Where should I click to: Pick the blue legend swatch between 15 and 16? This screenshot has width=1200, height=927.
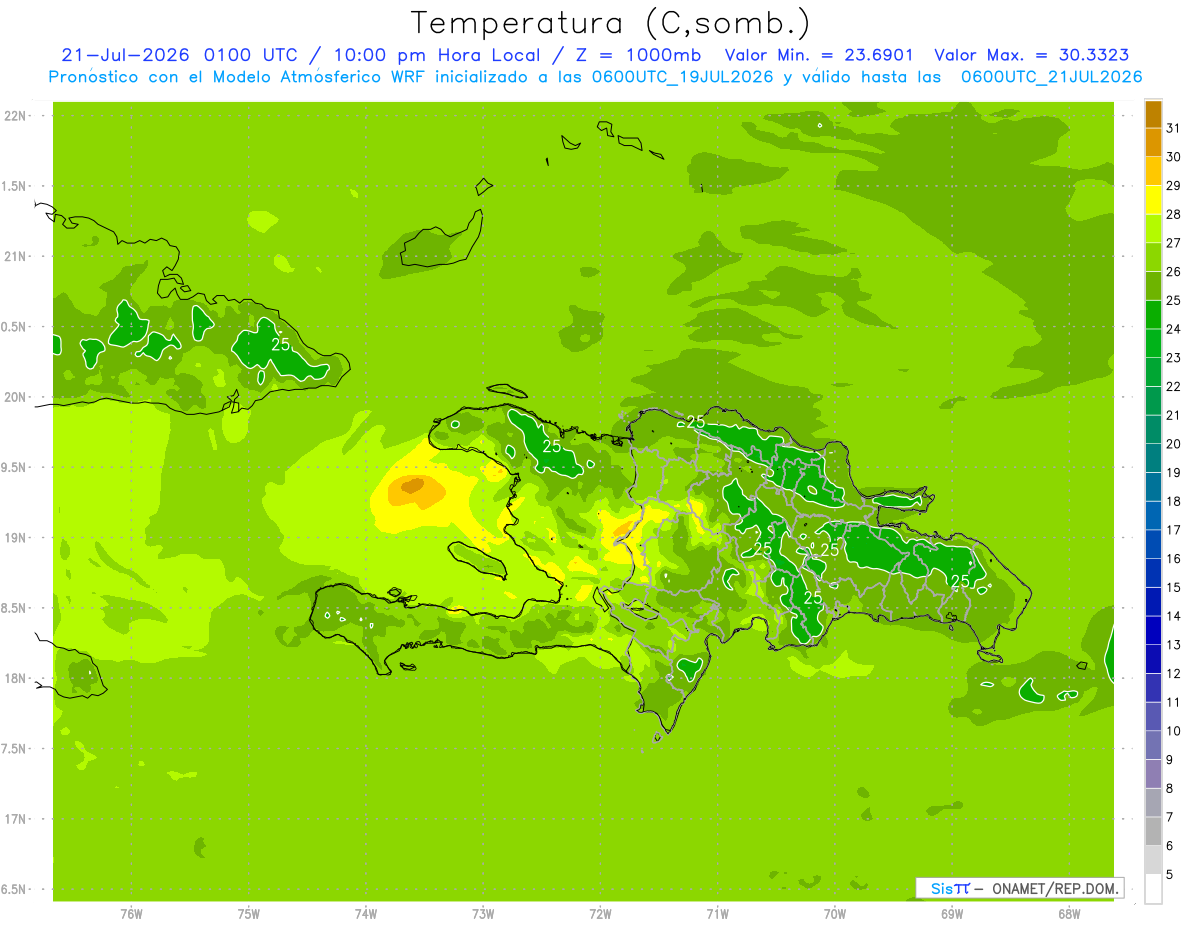(1153, 573)
